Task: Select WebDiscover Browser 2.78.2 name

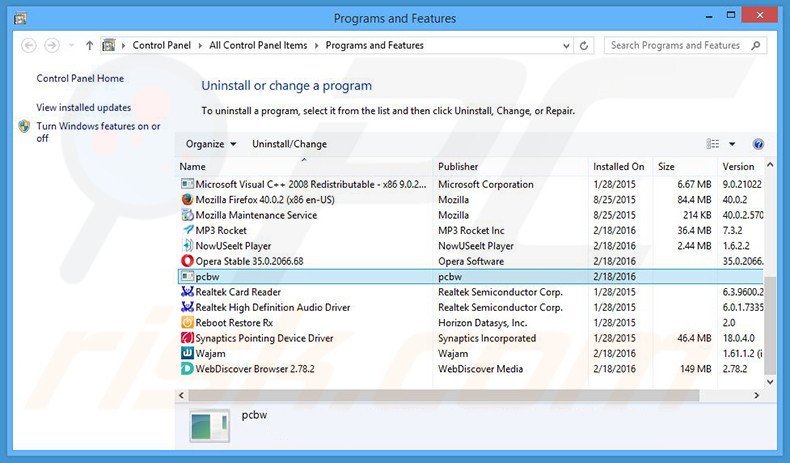Action: (x=255, y=369)
